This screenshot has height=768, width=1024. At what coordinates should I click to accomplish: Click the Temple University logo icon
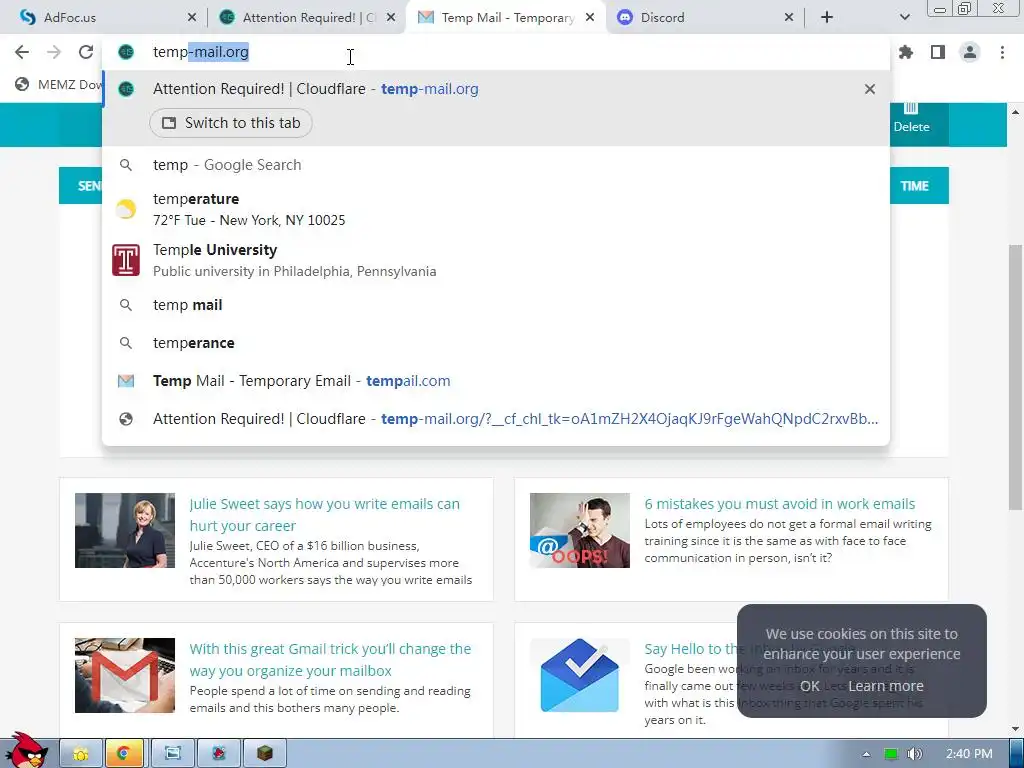point(126,260)
